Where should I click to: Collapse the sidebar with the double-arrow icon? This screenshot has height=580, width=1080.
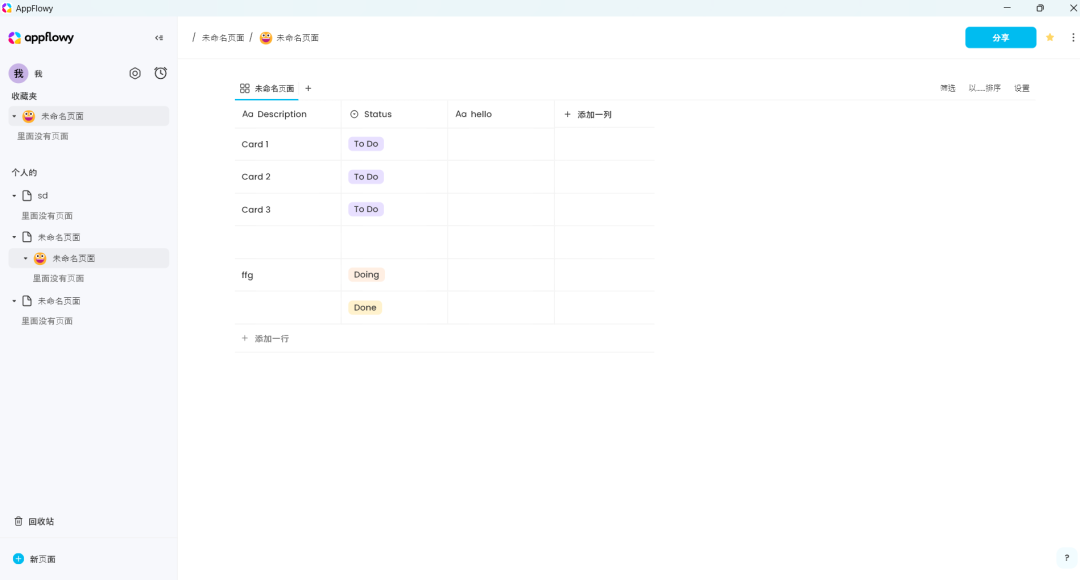point(159,38)
